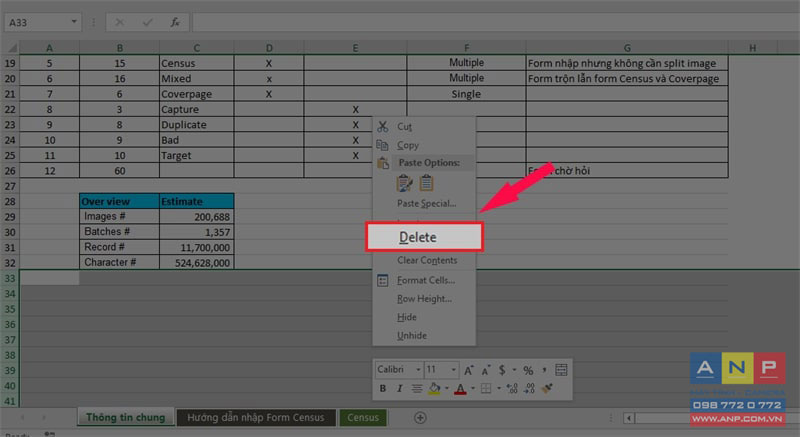Image resolution: width=800 pixels, height=437 pixels.
Task: Open the borders dropdown arrow
Action: pos(498,389)
